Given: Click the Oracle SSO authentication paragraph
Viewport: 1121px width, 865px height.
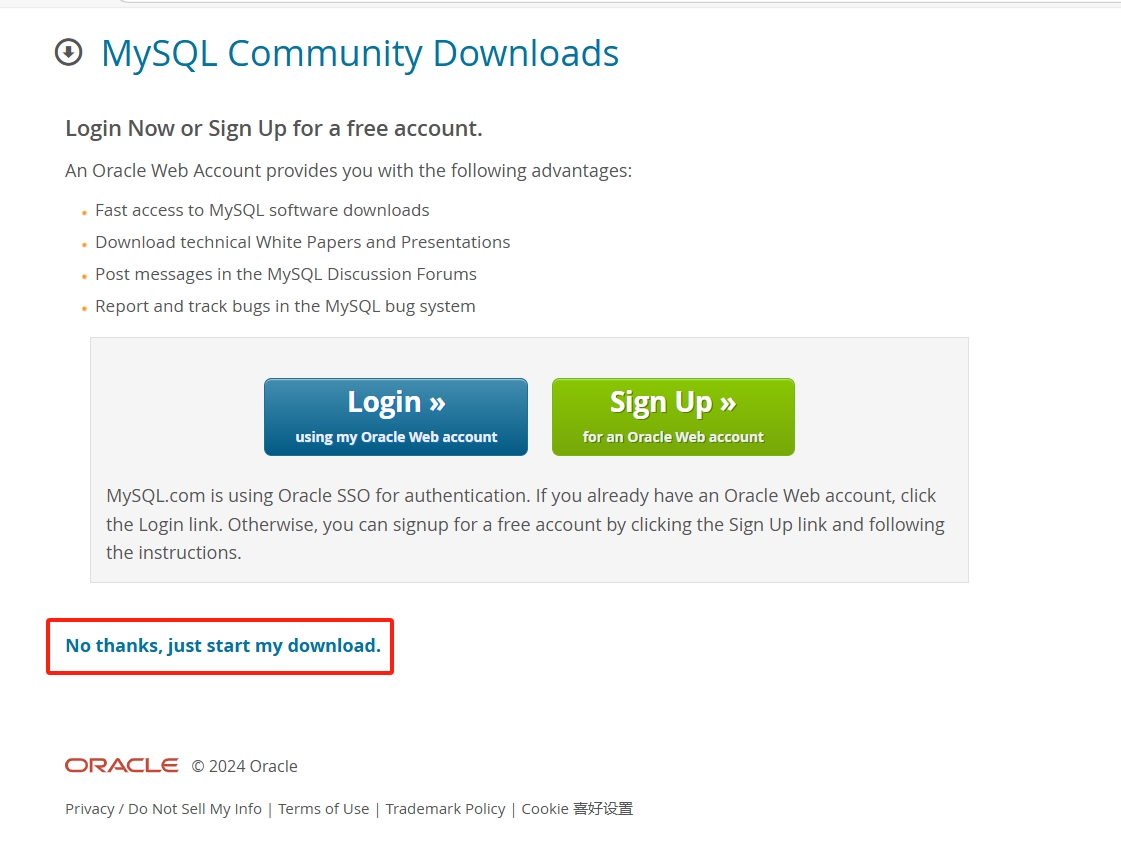Looking at the screenshot, I should point(525,524).
